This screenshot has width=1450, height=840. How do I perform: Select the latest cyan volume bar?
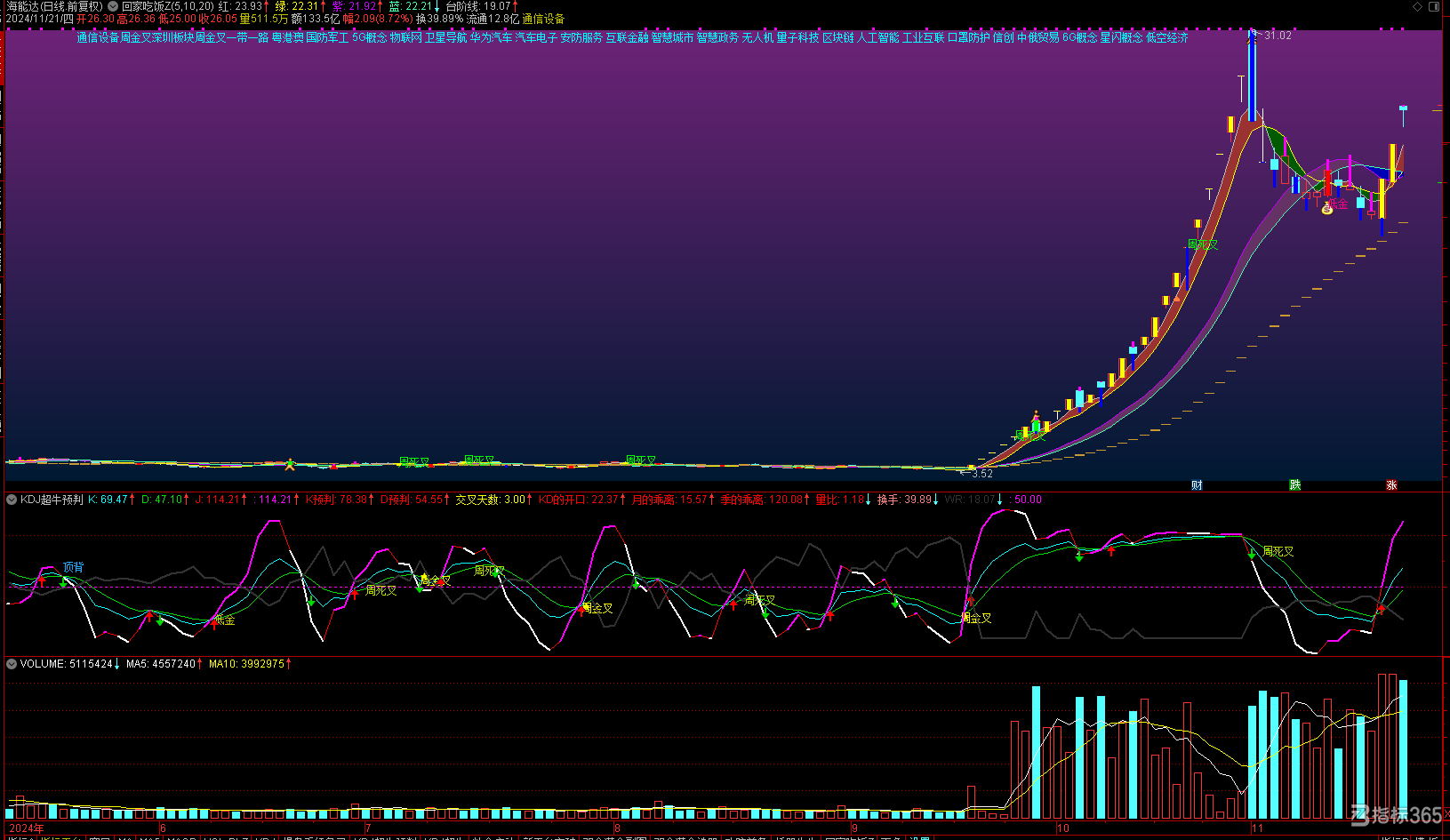tap(1403, 749)
